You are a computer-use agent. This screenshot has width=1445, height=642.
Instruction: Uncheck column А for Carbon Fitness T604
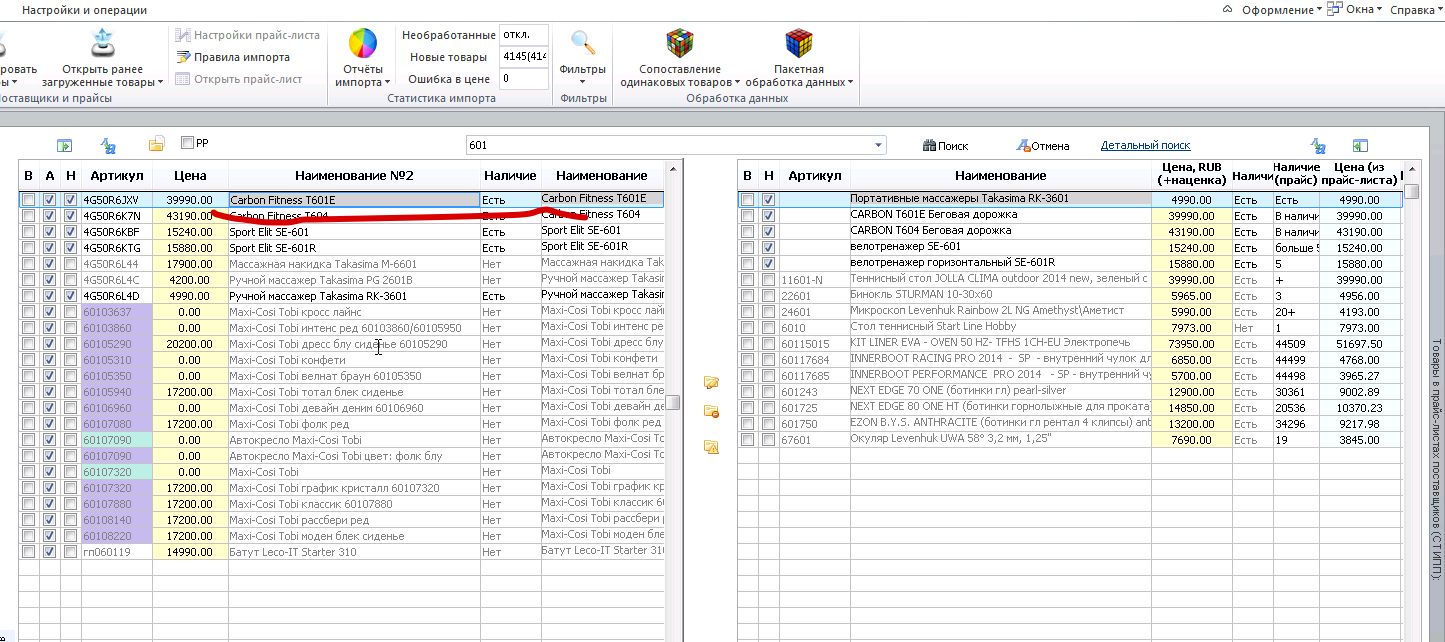tap(50, 216)
